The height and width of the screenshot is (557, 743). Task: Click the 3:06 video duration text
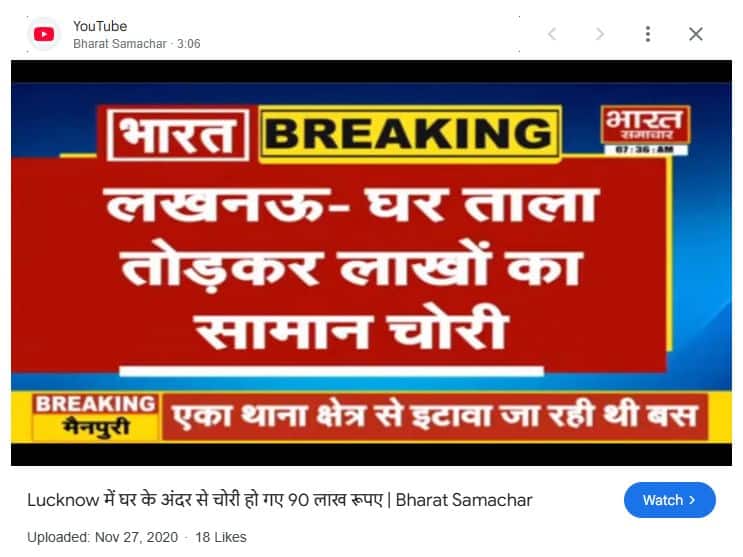tap(189, 44)
